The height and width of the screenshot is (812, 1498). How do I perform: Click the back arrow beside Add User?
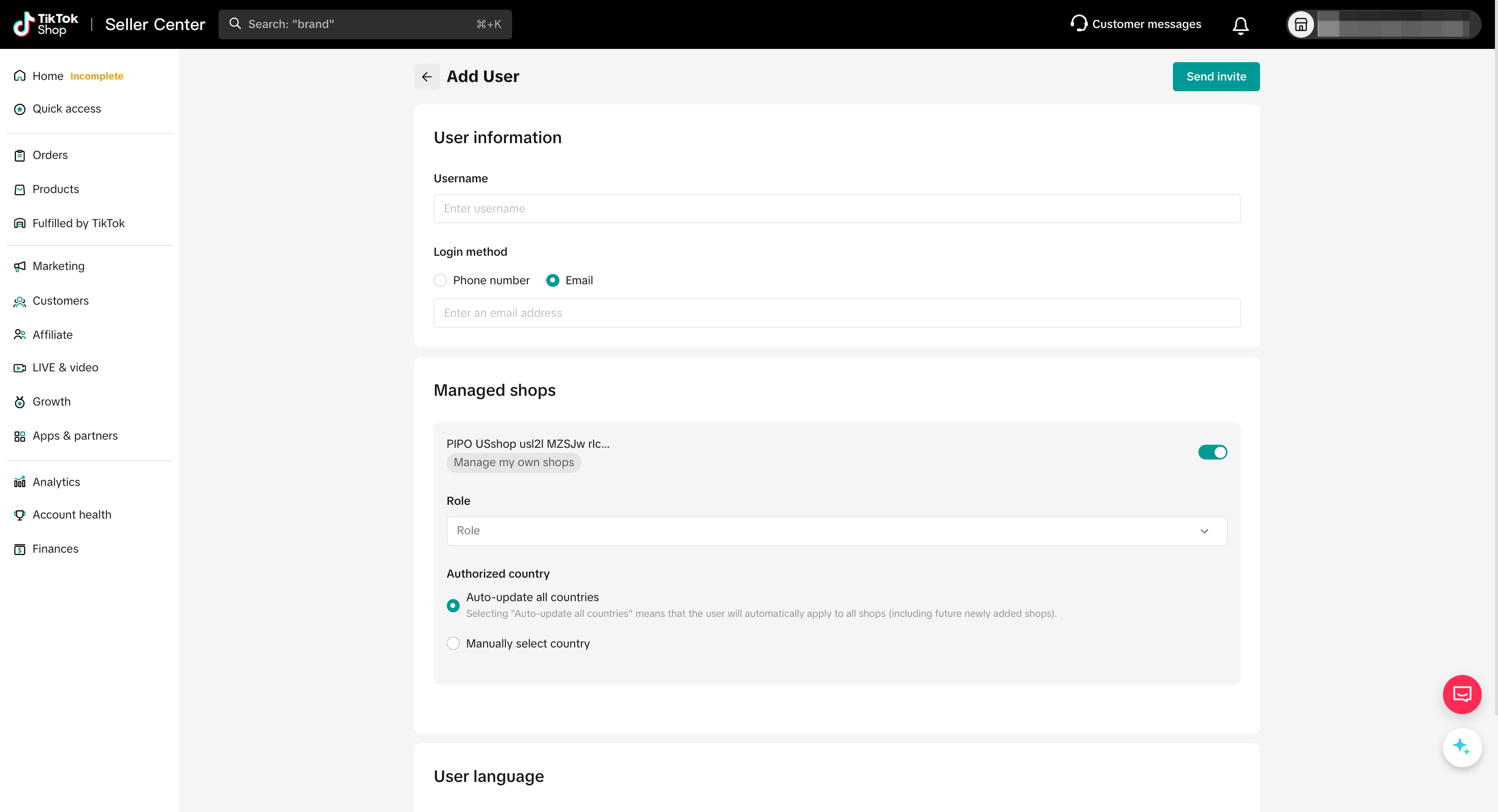(426, 77)
